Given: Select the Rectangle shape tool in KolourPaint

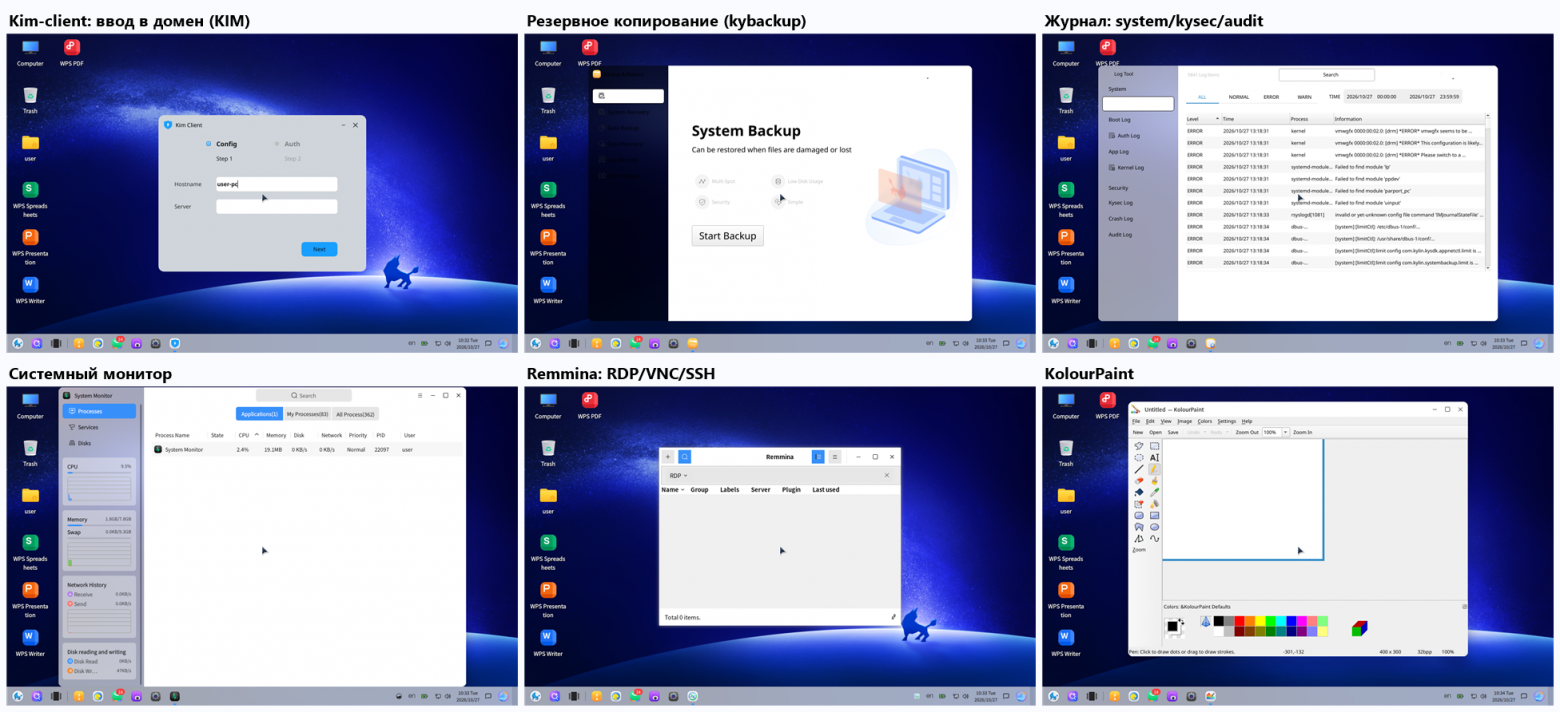Looking at the screenshot, I should tap(1154, 516).
